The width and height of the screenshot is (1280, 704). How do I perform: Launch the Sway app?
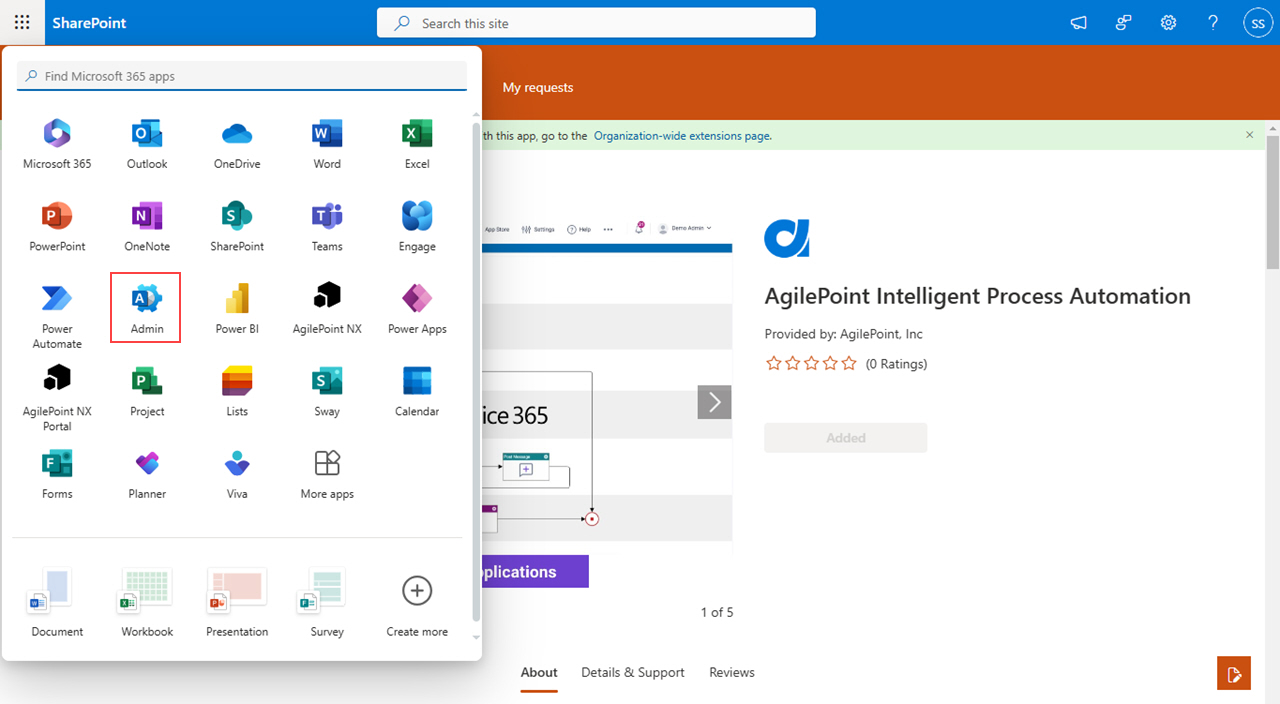[x=327, y=391]
